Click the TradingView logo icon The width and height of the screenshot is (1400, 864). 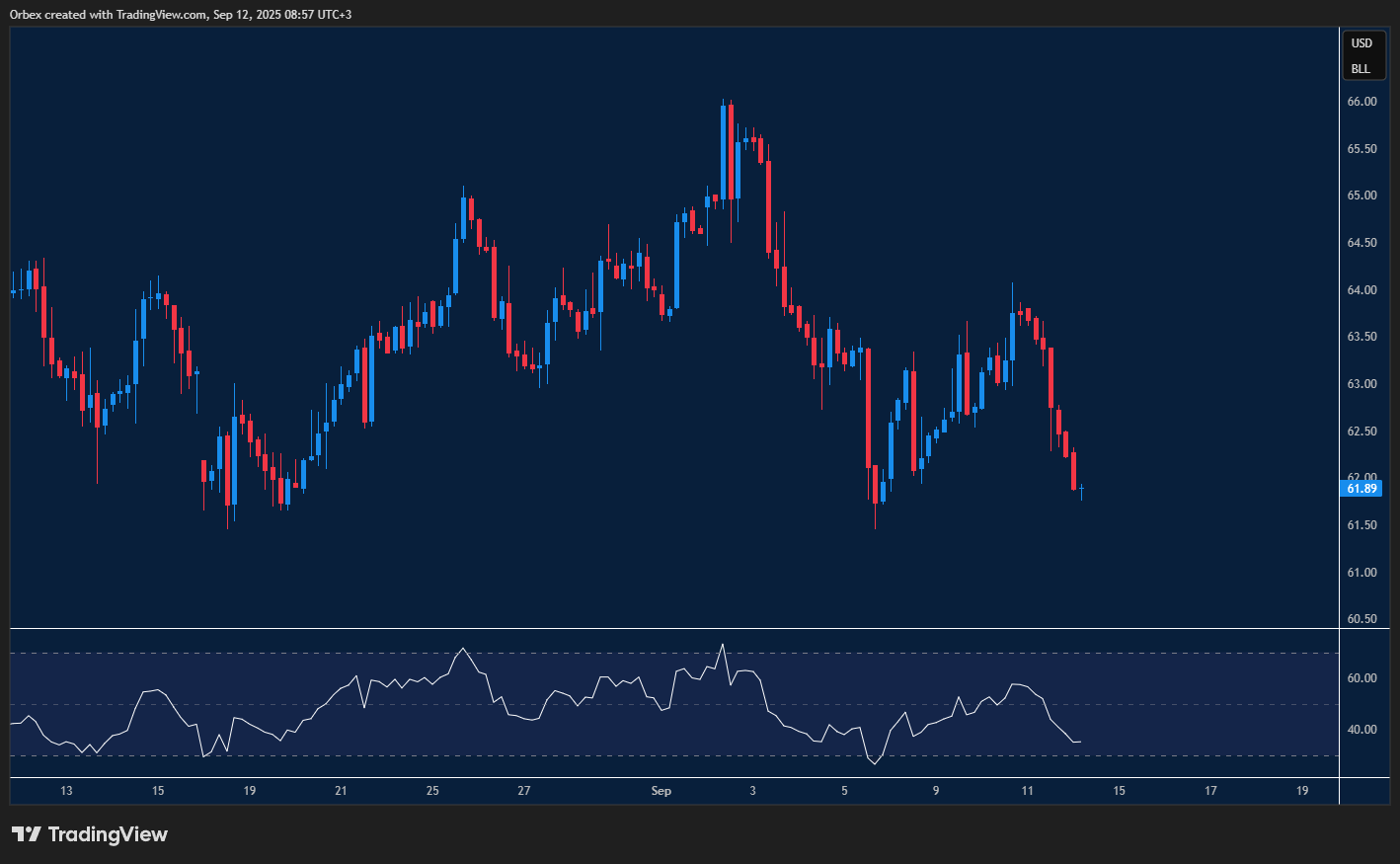point(27,834)
